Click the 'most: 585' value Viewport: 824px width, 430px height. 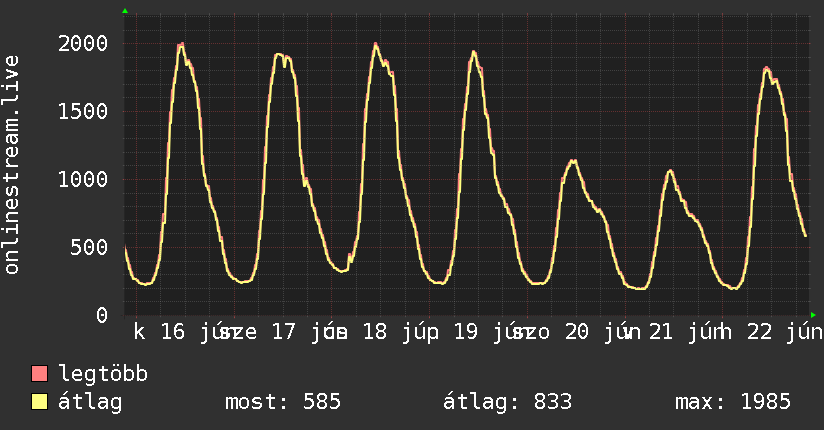283,402
